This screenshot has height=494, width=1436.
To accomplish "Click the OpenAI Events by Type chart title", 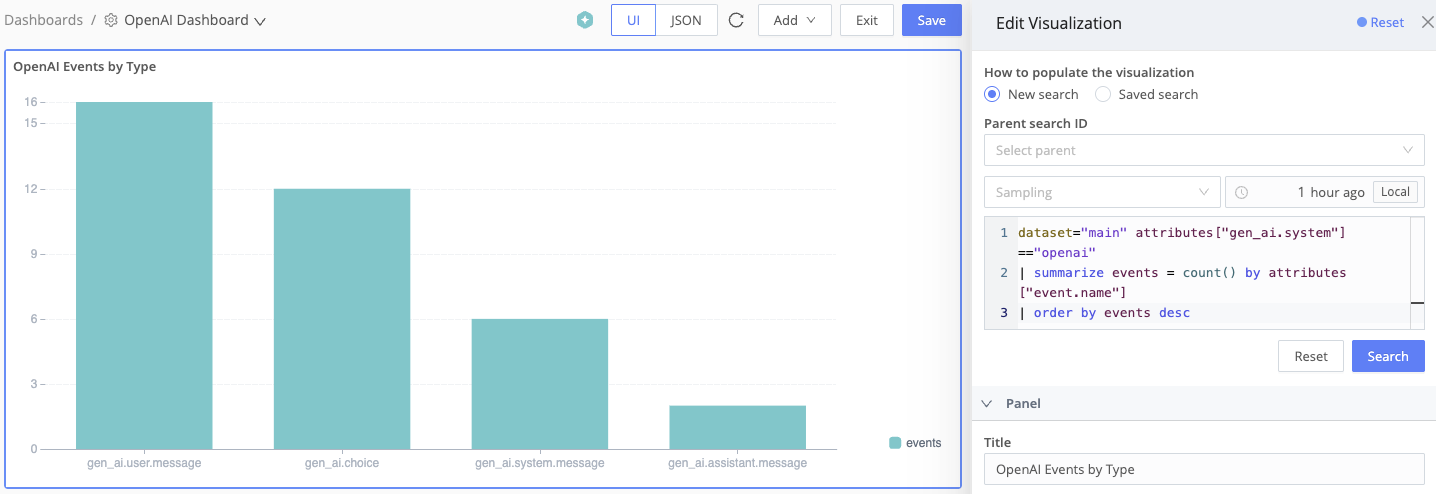I will (84, 67).
